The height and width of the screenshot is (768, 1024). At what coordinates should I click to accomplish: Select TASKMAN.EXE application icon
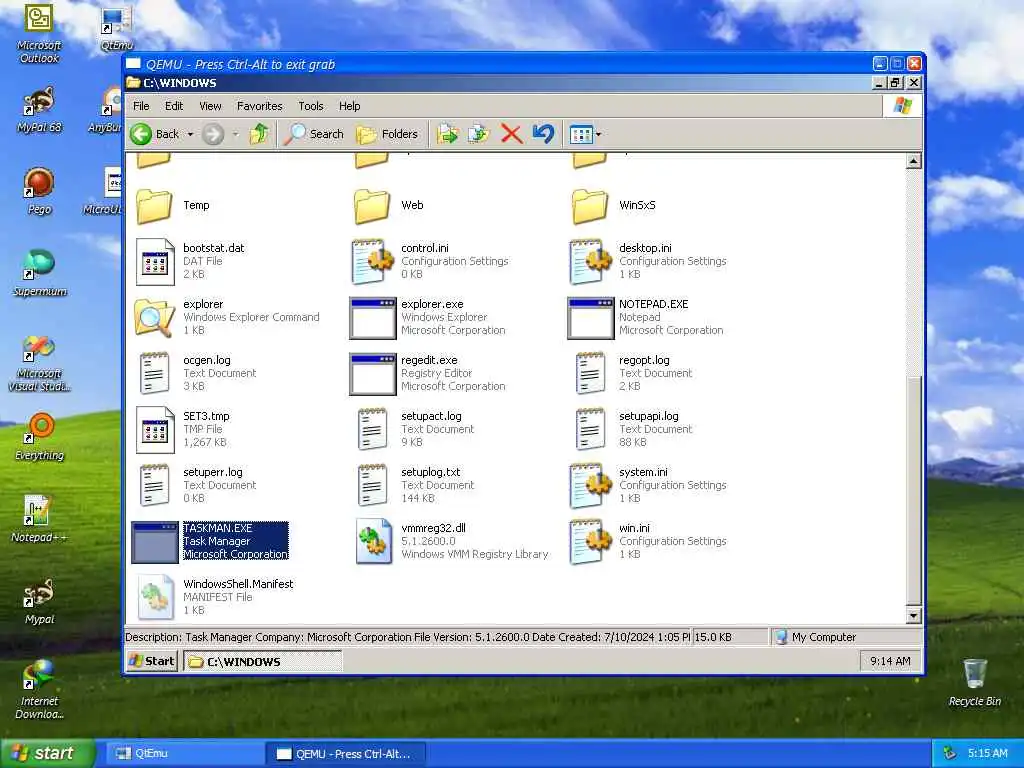tap(155, 542)
